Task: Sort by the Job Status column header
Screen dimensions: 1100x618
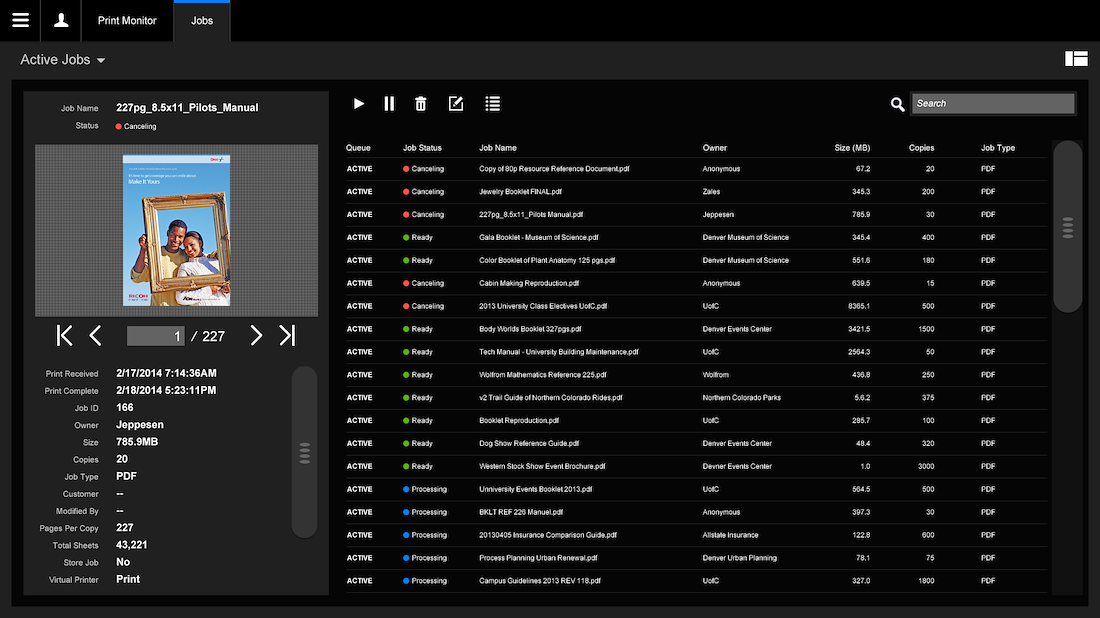Action: coord(422,148)
